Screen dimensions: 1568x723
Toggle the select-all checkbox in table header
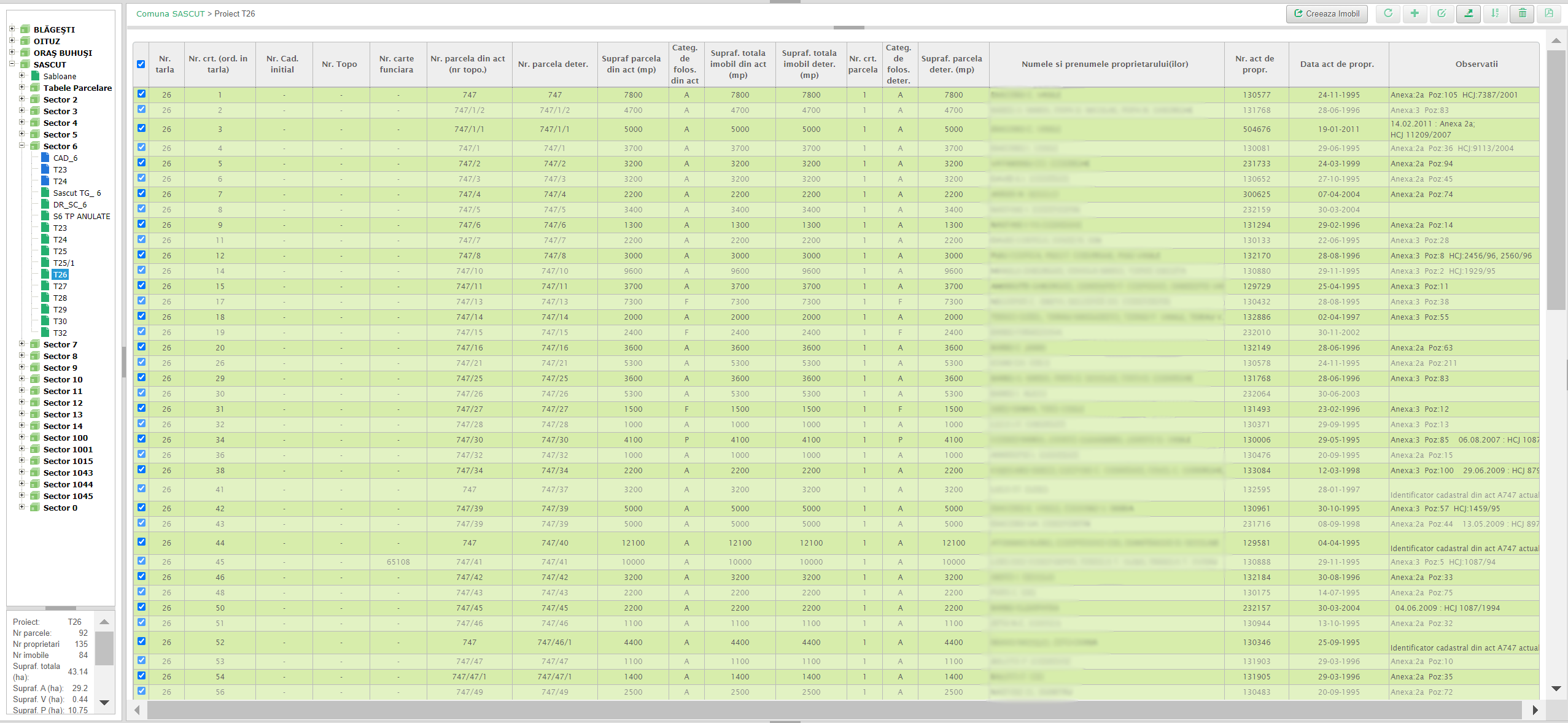pyautogui.click(x=141, y=64)
